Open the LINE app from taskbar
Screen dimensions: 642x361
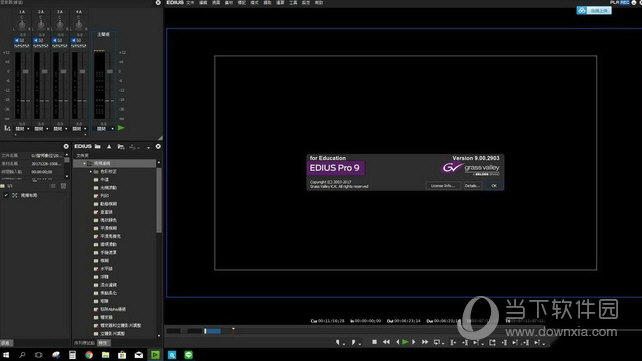tap(188, 355)
